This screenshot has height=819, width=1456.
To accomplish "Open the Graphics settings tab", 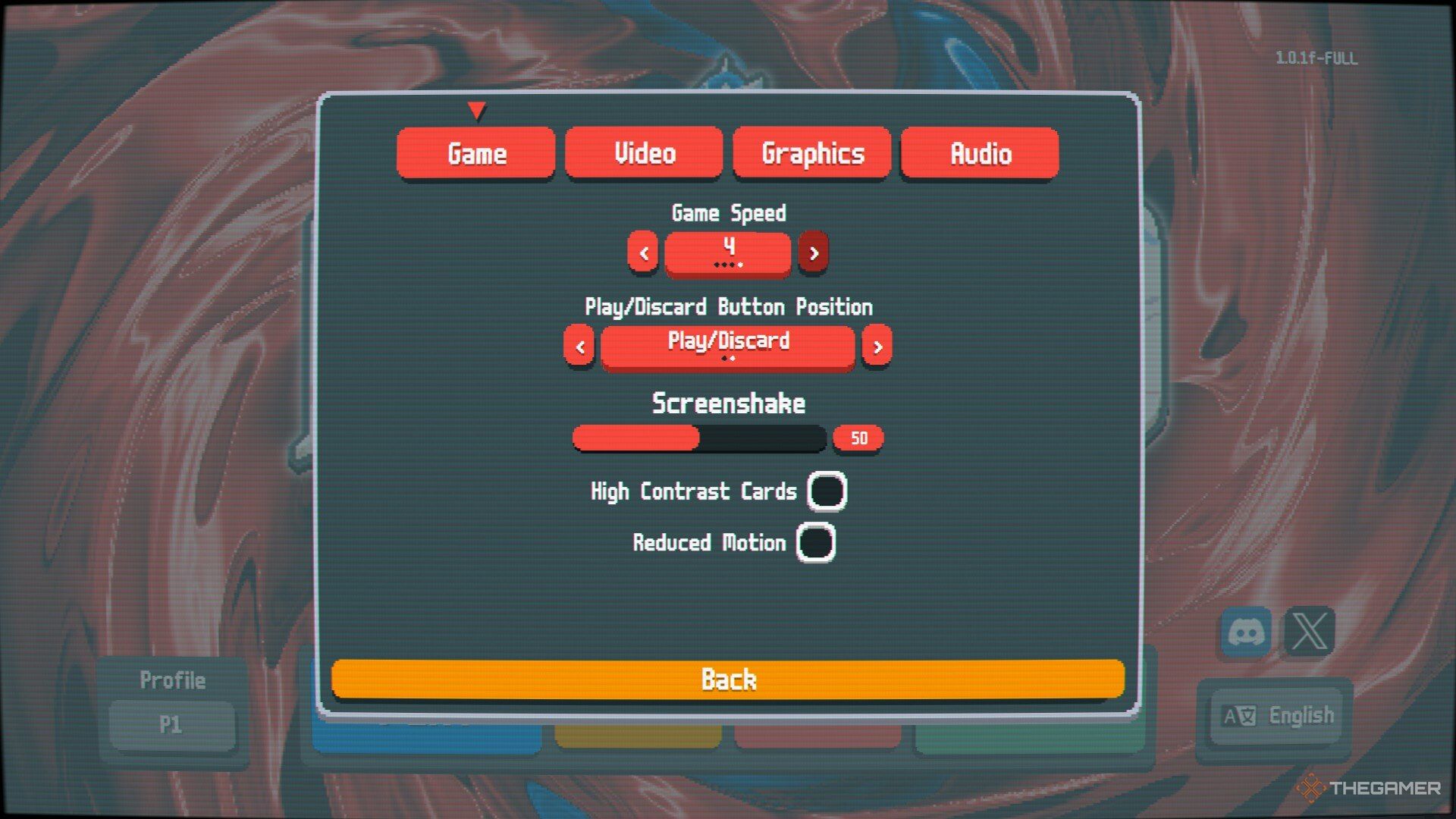I will 812,152.
